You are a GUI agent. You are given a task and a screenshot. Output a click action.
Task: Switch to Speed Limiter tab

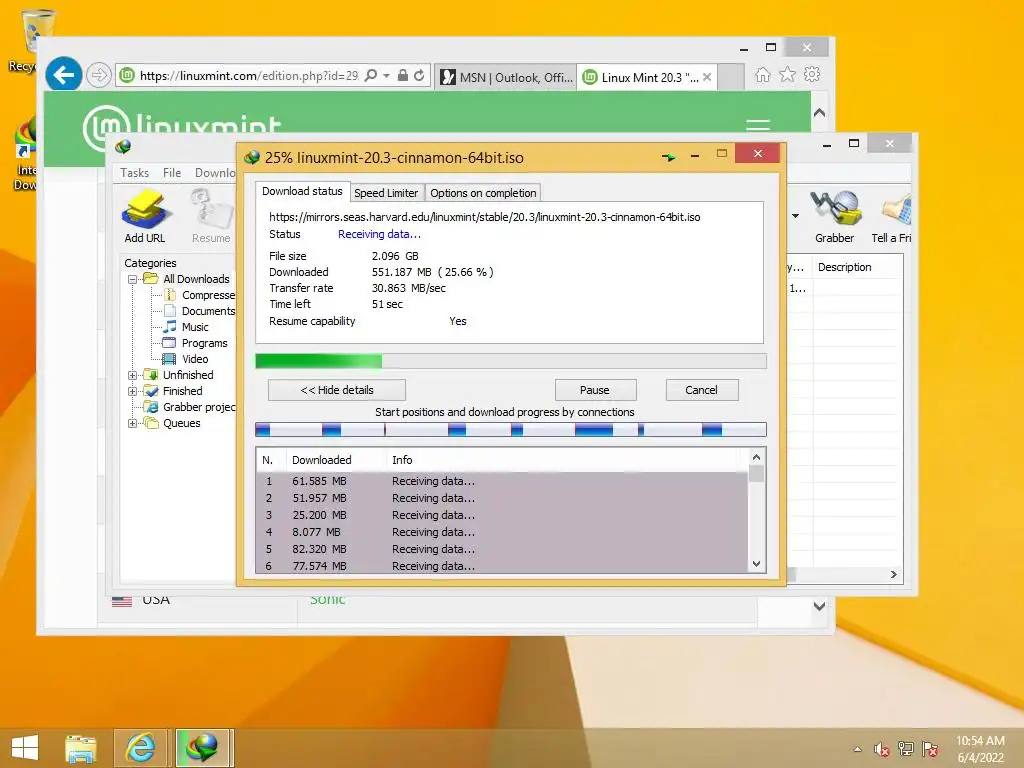point(386,193)
